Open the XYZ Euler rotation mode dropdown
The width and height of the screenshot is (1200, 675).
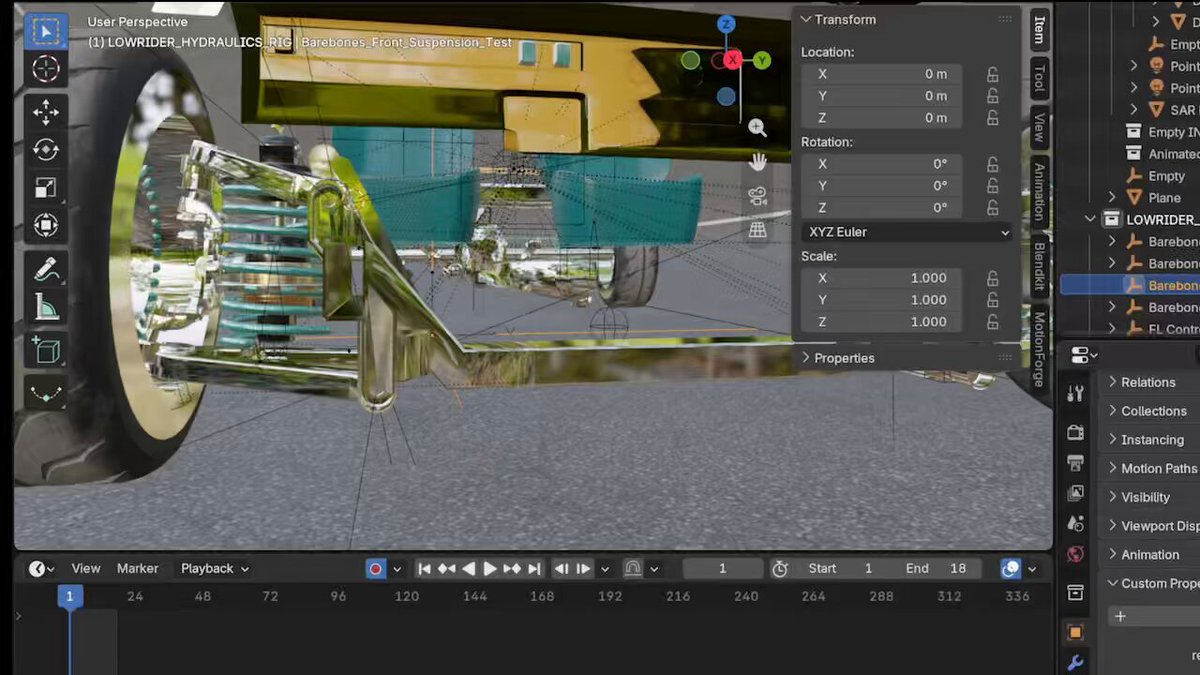pos(907,232)
